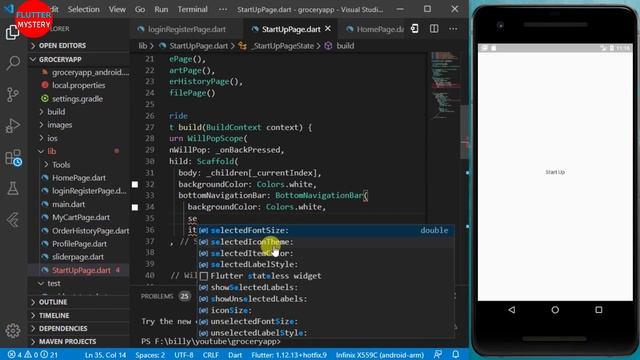
Task: Open the View menu
Action: click(117, 9)
